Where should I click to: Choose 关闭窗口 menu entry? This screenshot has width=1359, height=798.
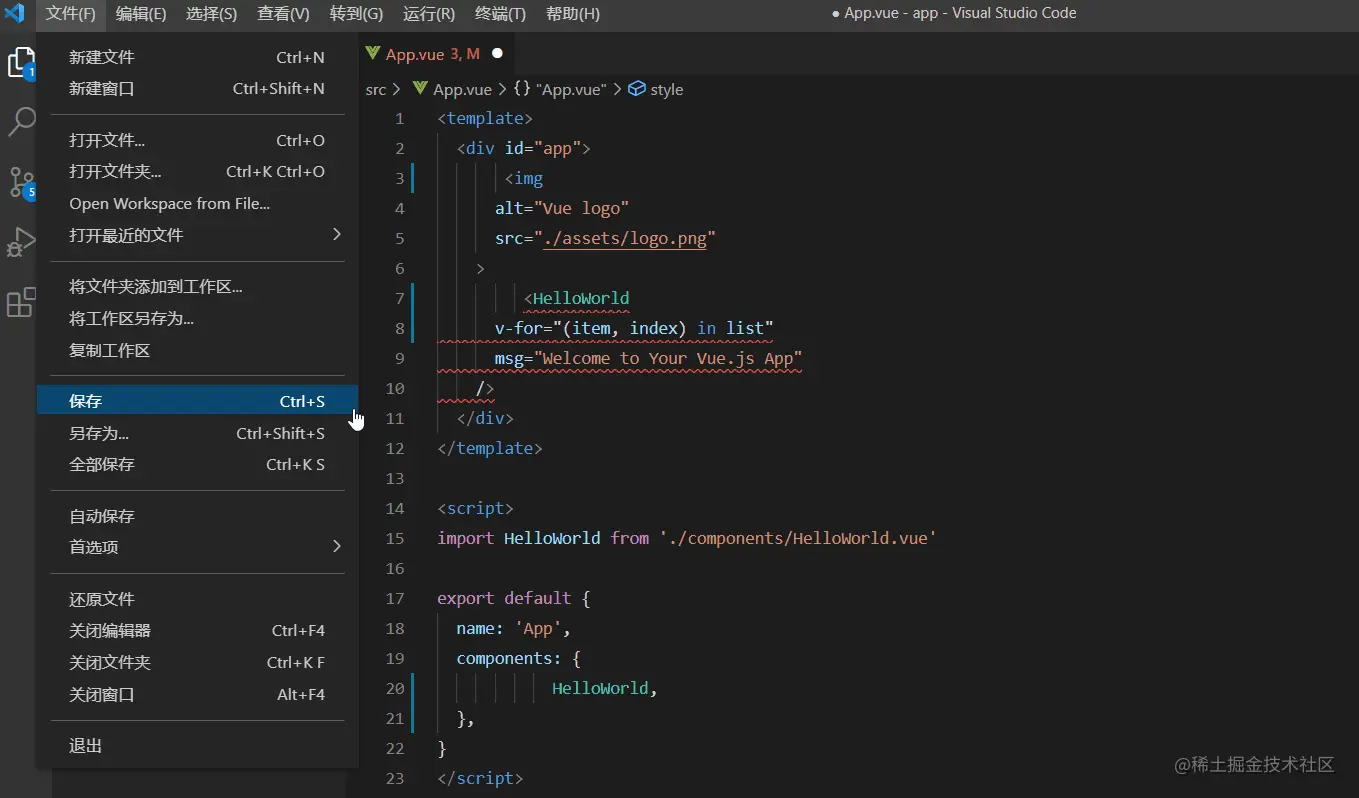pyautogui.click(x=197, y=695)
